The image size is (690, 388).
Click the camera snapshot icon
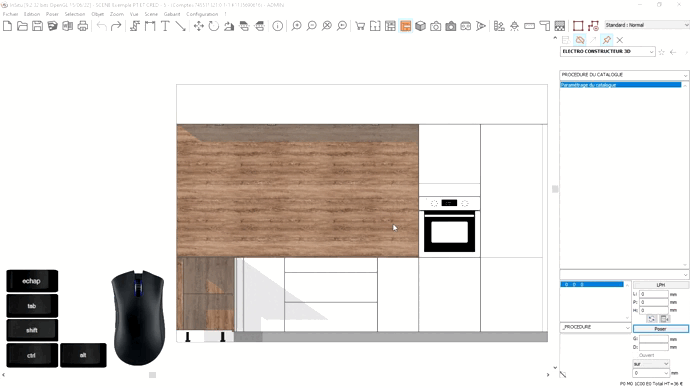tap(436, 26)
